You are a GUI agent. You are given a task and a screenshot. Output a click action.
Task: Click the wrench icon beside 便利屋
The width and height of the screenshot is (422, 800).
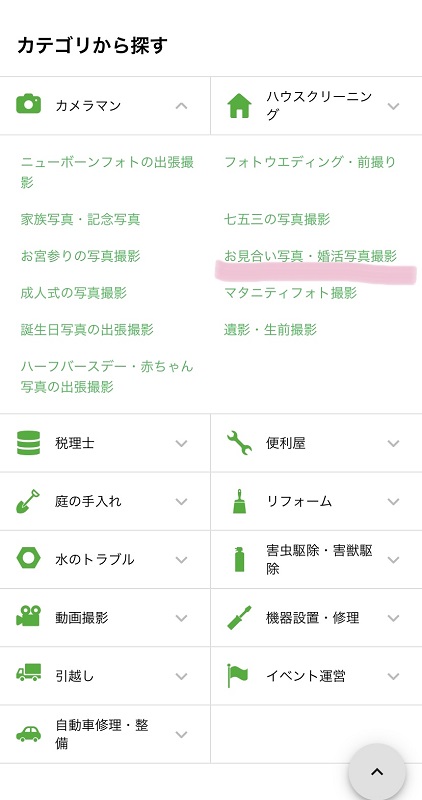239,443
